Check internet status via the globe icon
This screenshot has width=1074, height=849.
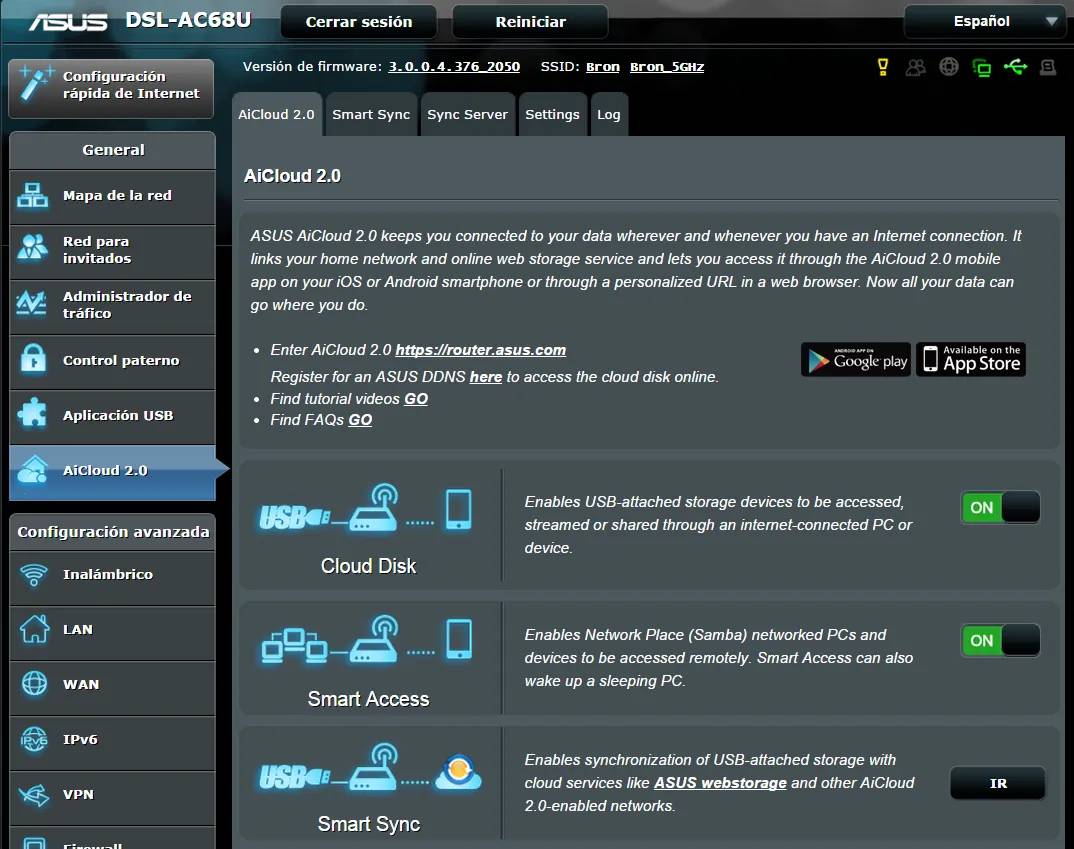948,65
